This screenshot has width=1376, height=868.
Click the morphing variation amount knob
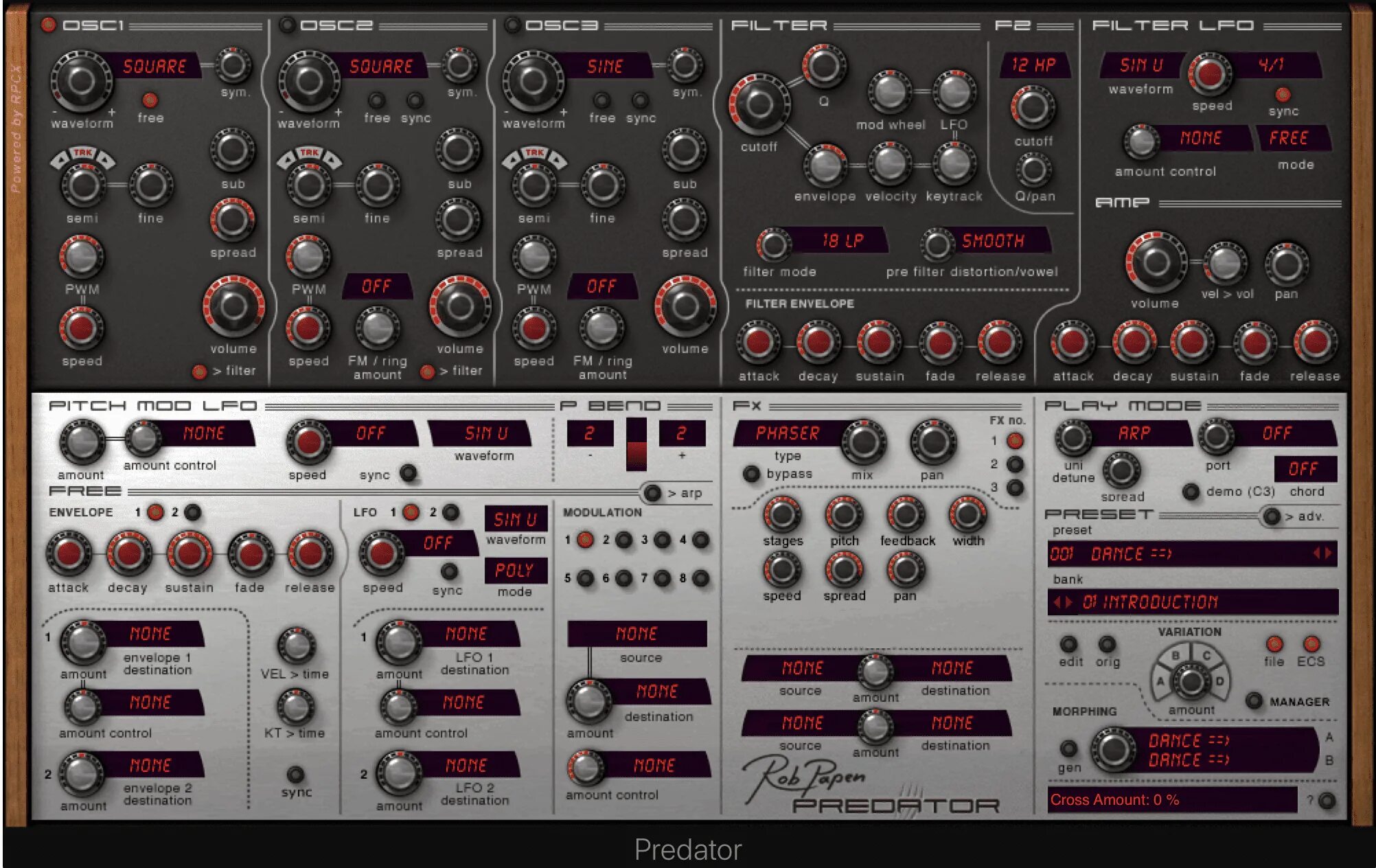[x=1191, y=682]
